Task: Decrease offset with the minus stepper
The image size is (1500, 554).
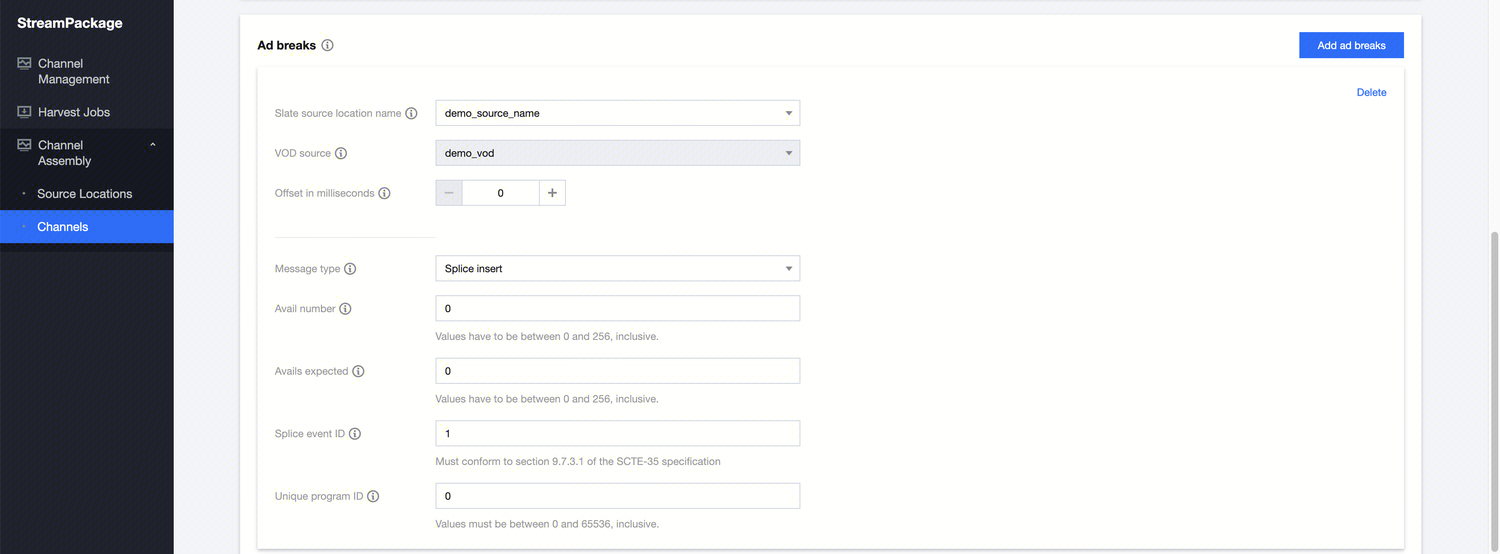Action: pos(449,193)
